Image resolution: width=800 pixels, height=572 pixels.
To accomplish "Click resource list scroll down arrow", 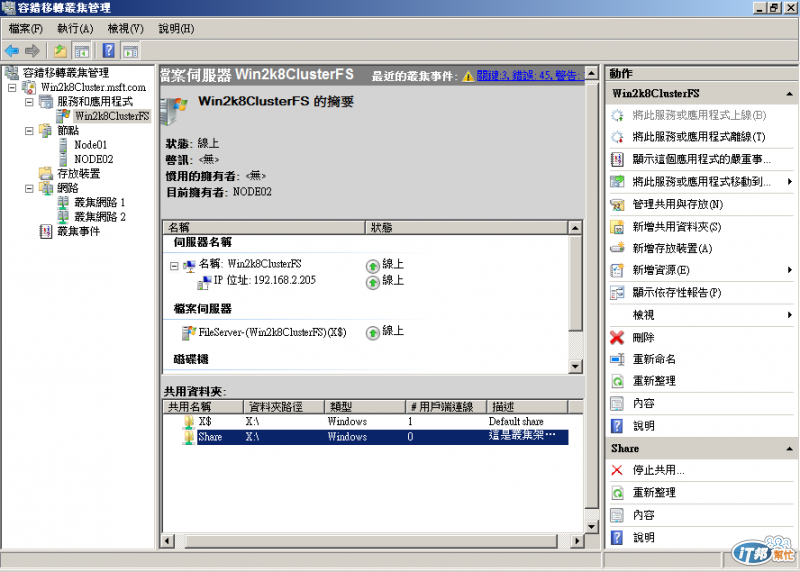I will 575,366.
